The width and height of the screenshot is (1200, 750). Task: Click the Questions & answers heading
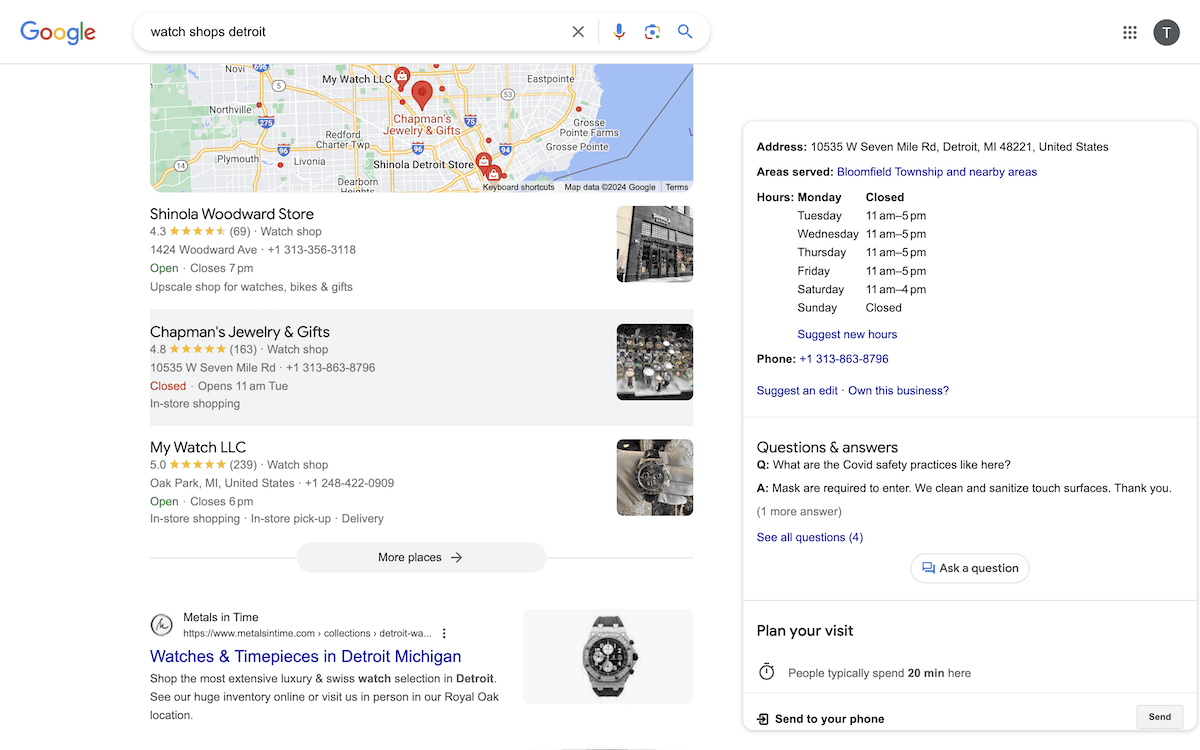827,447
